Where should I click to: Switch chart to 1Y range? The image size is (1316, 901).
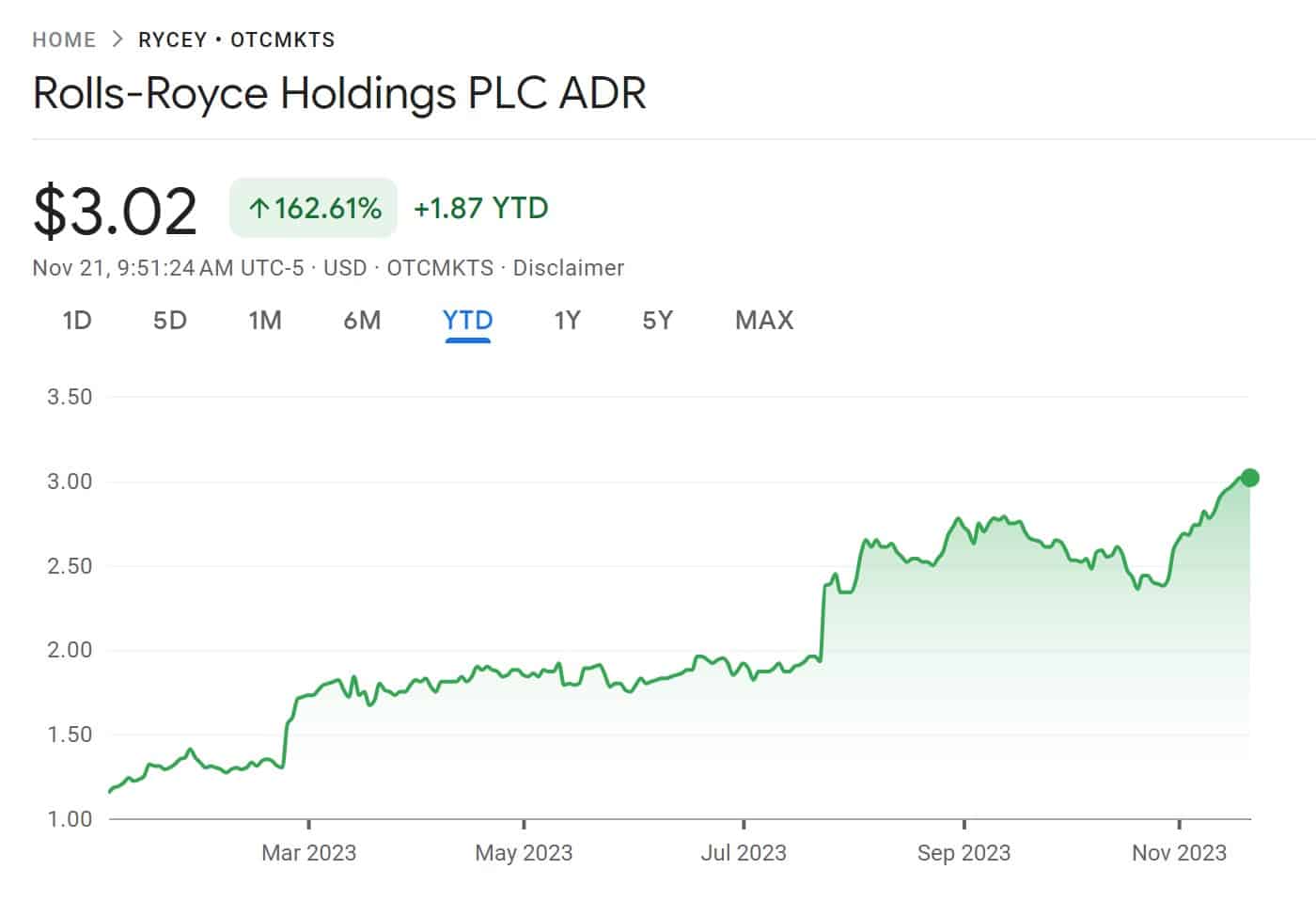(x=567, y=321)
